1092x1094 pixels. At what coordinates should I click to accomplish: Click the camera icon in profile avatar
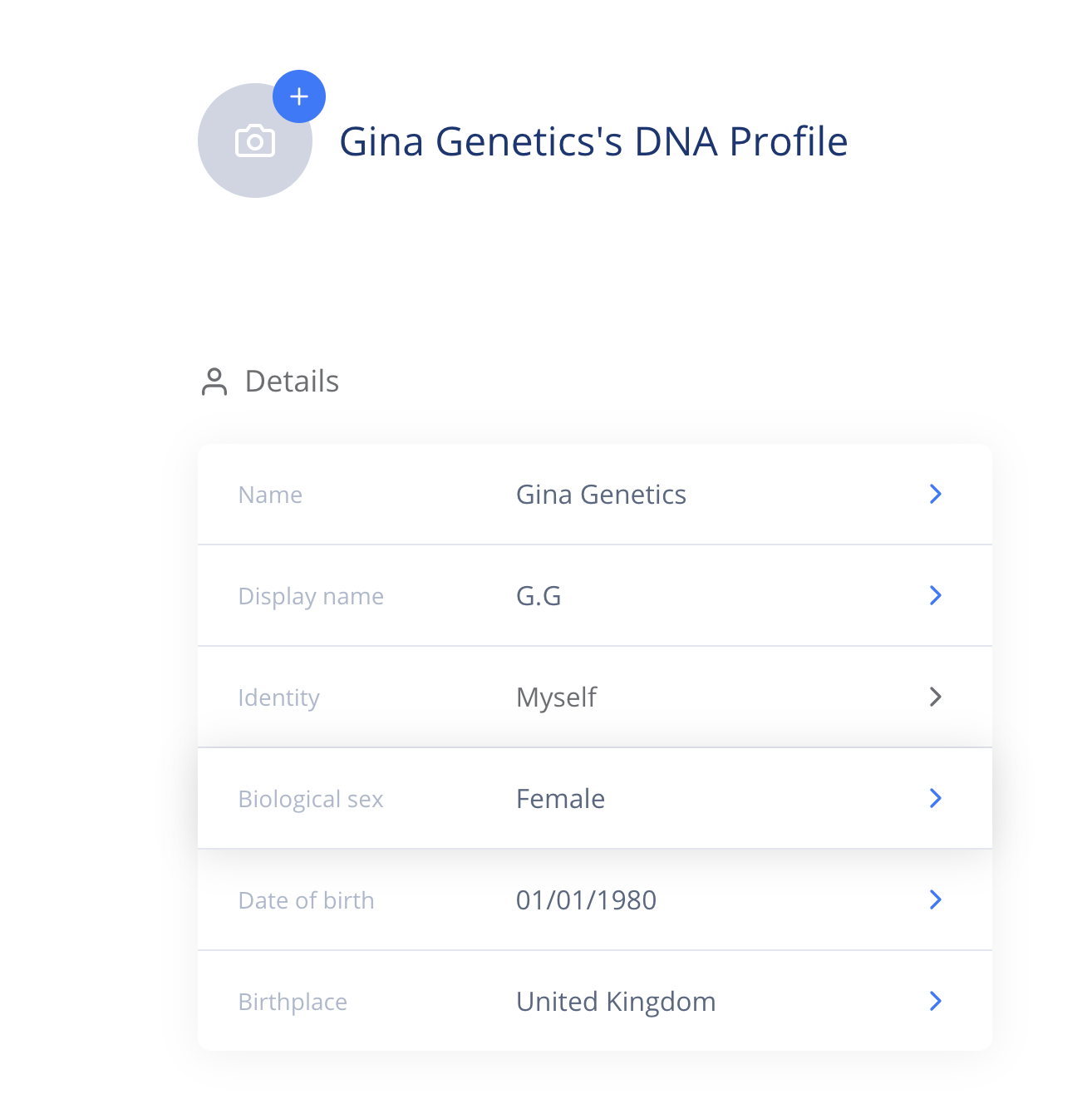click(x=255, y=140)
